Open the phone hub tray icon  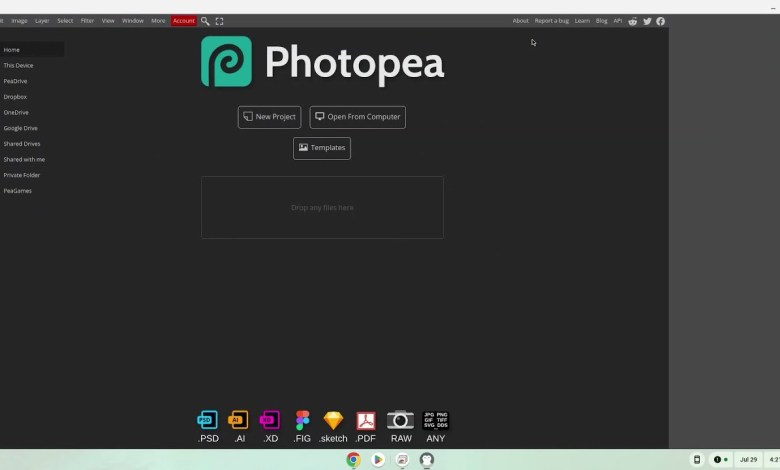(697, 460)
